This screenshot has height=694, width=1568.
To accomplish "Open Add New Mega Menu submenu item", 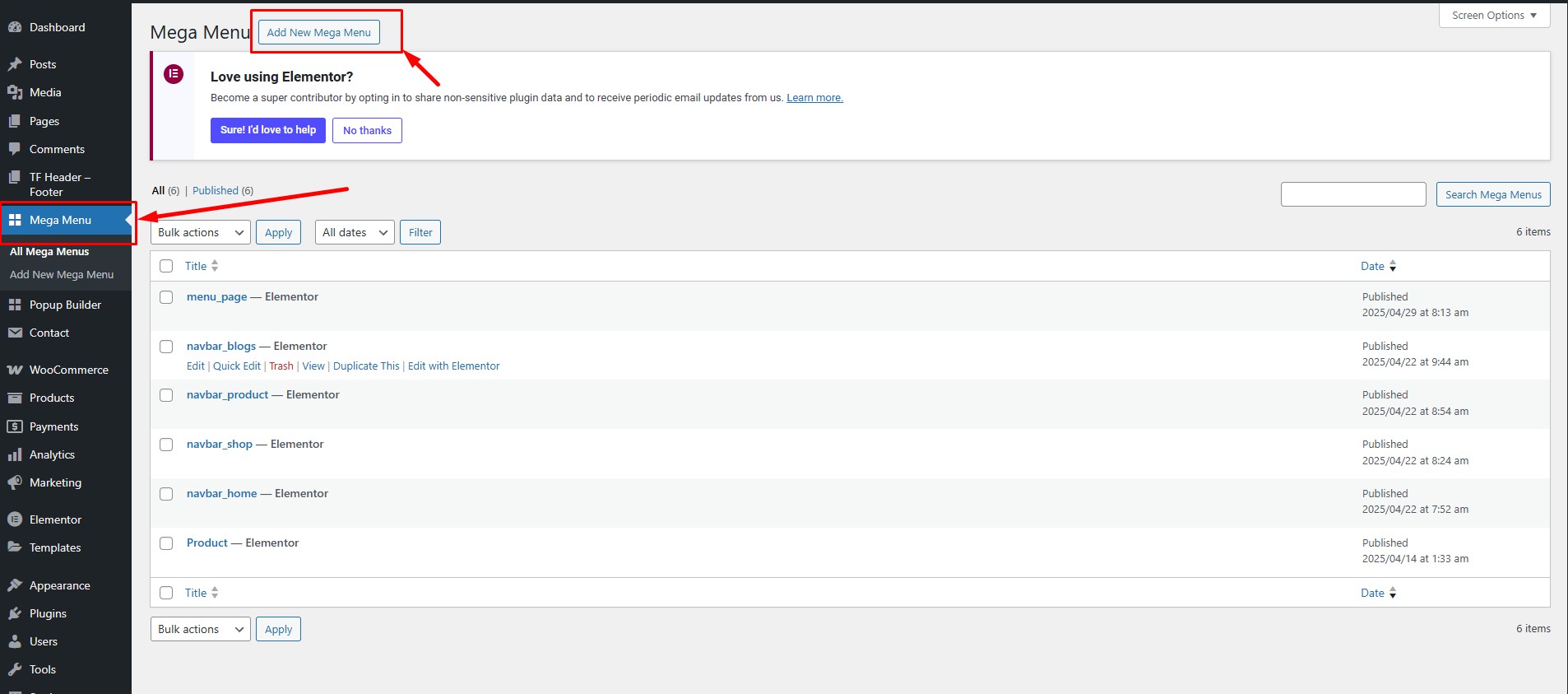I will tap(62, 274).
